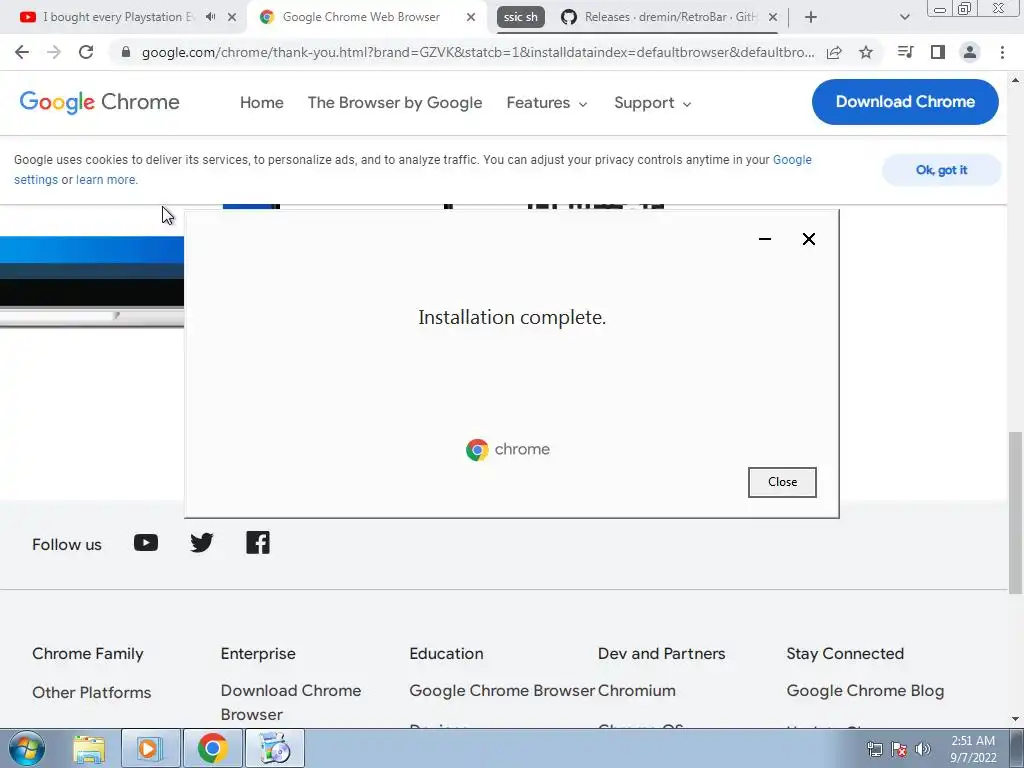Viewport: 1024px width, 768px height.
Task: Click the Google Chrome logo
Action: [x=99, y=102]
